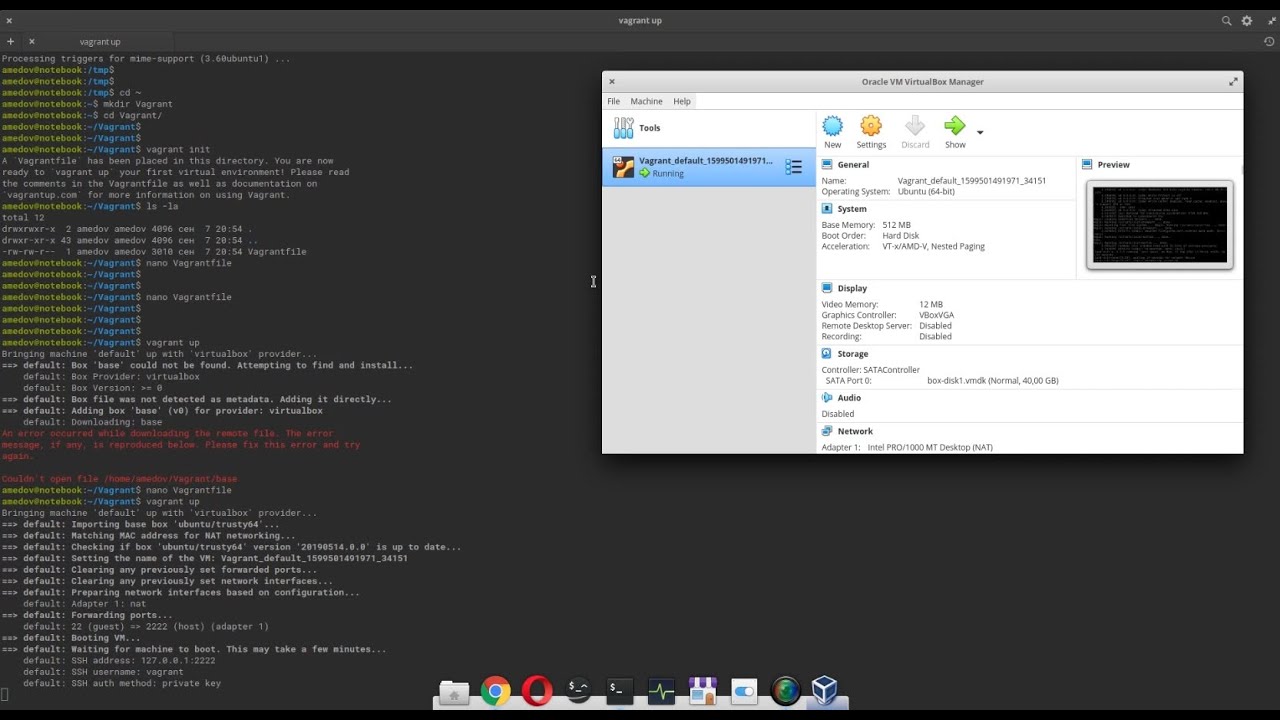
Task: Expand the dropdown arrow beside Show
Action: pos(980,132)
